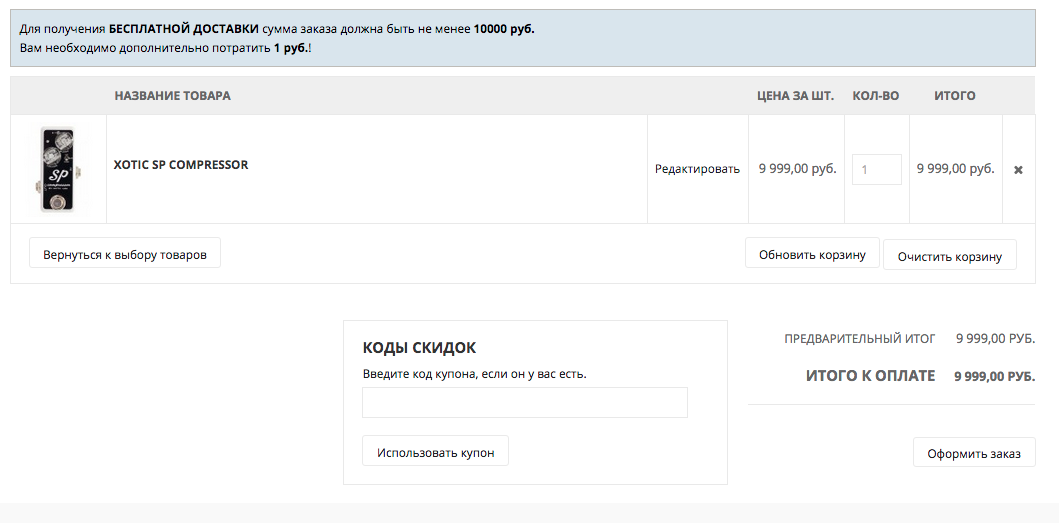
Task: Click the Редактировать link for the item
Action: [x=697, y=169]
